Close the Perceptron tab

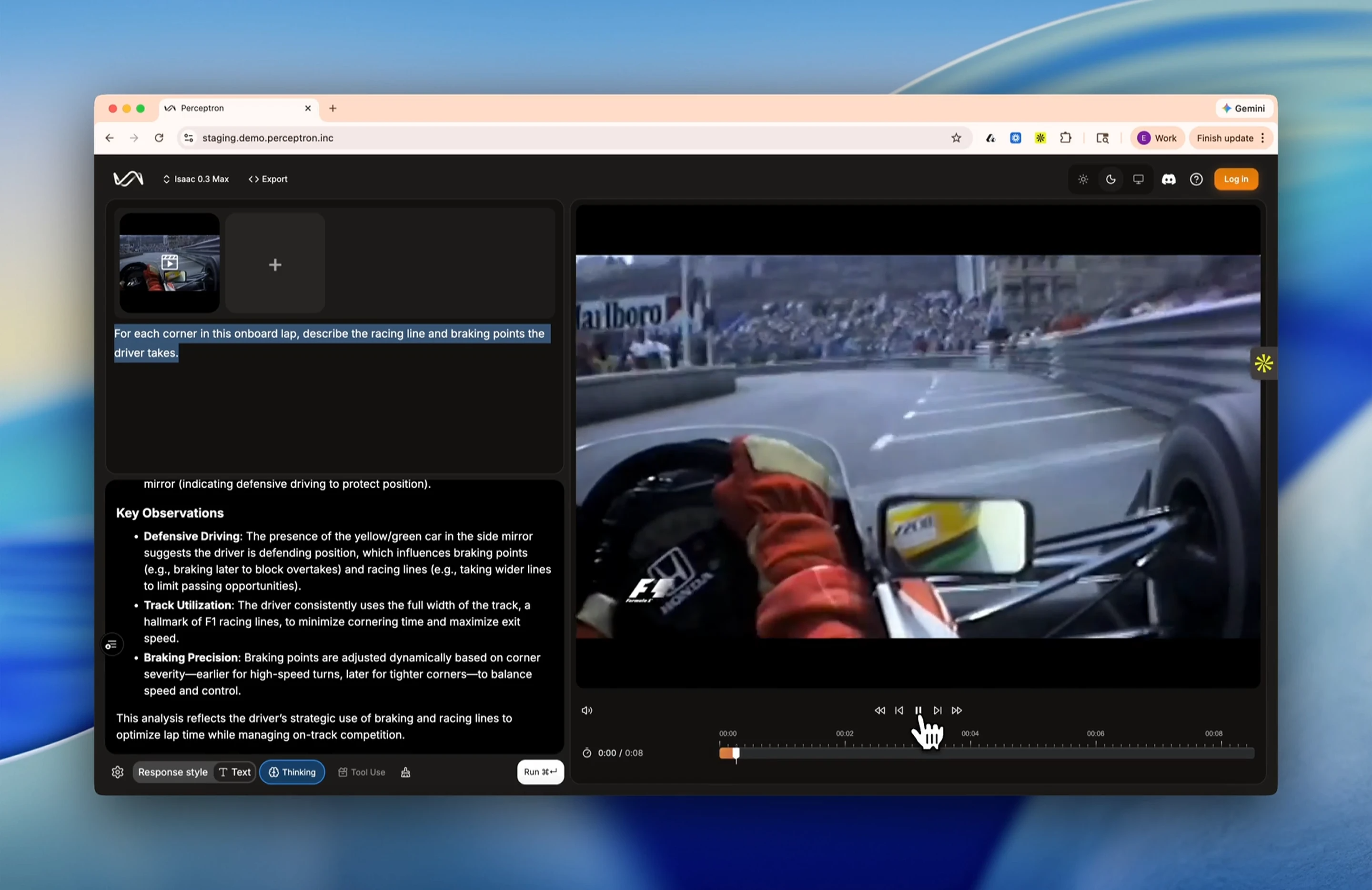tap(308, 108)
